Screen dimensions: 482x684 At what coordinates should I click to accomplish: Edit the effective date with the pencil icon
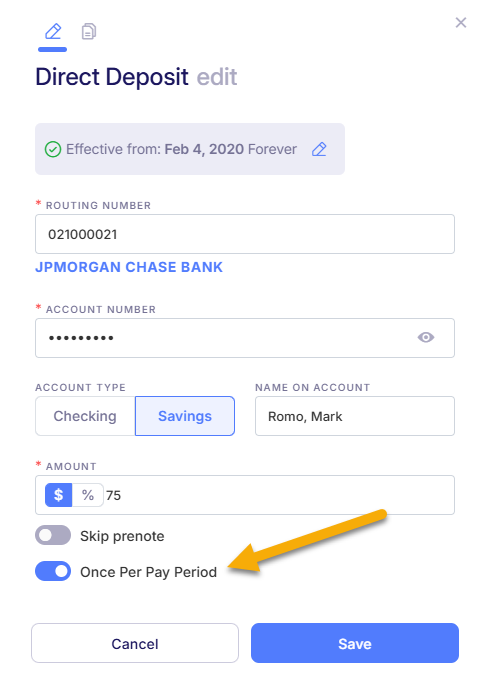click(319, 149)
